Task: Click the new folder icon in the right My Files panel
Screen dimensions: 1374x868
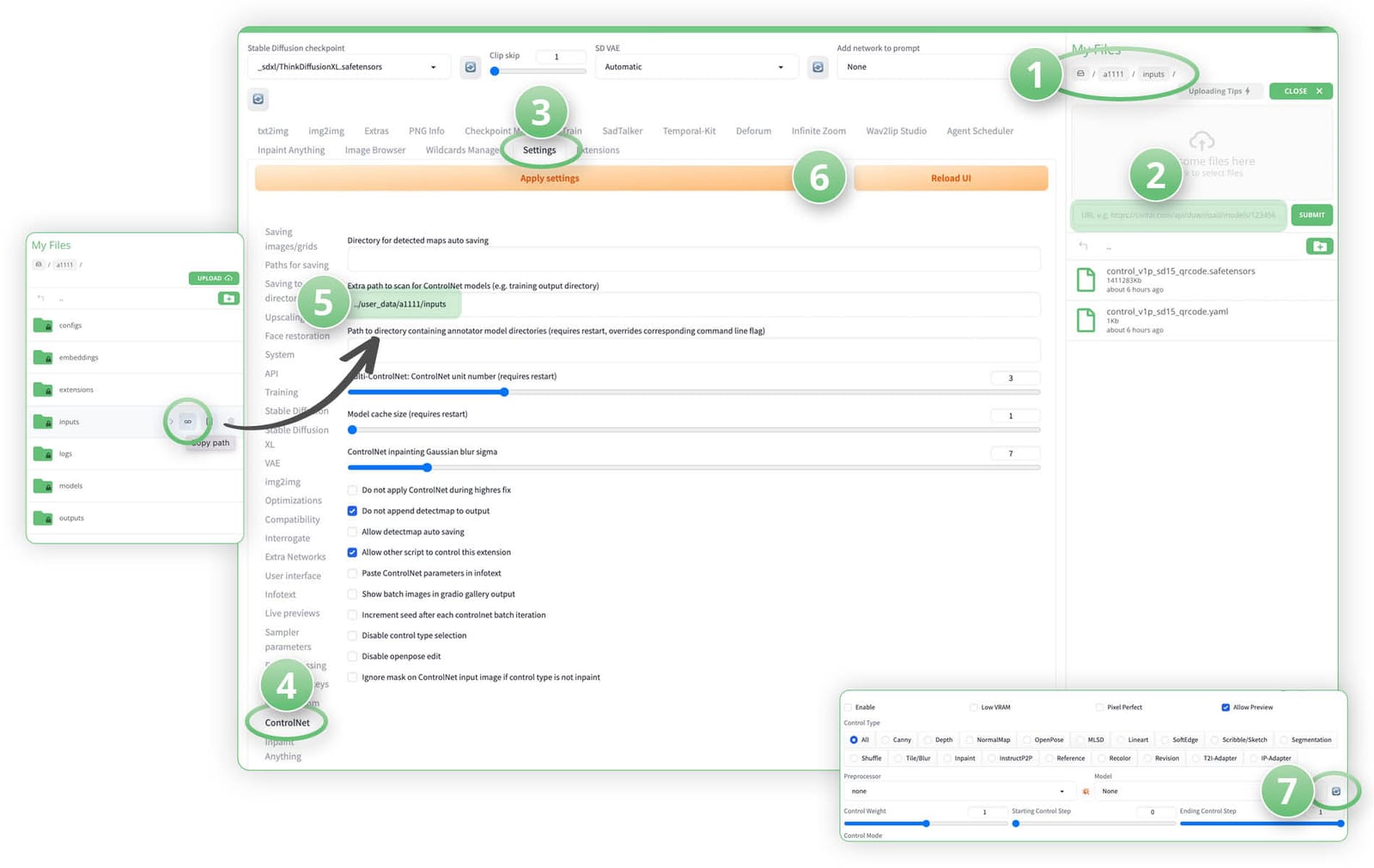Action: (1319, 247)
